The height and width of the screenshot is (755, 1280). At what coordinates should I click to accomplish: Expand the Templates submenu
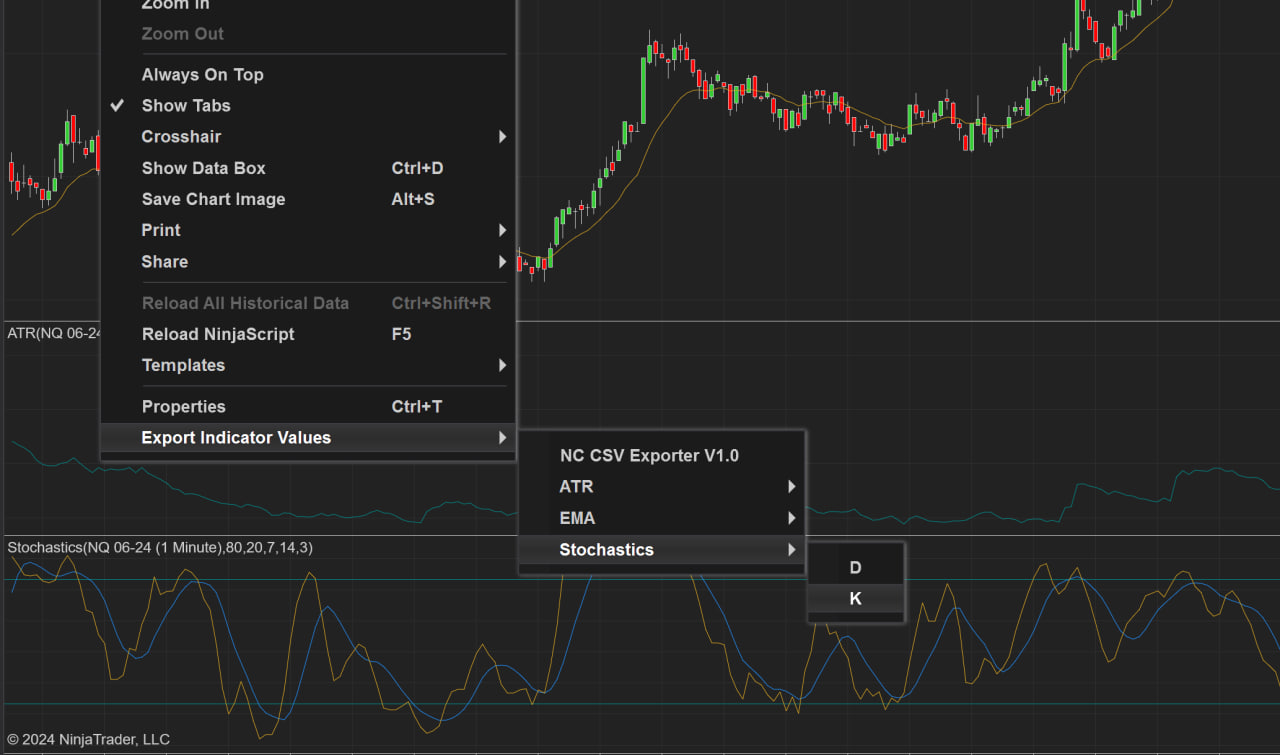(184, 365)
